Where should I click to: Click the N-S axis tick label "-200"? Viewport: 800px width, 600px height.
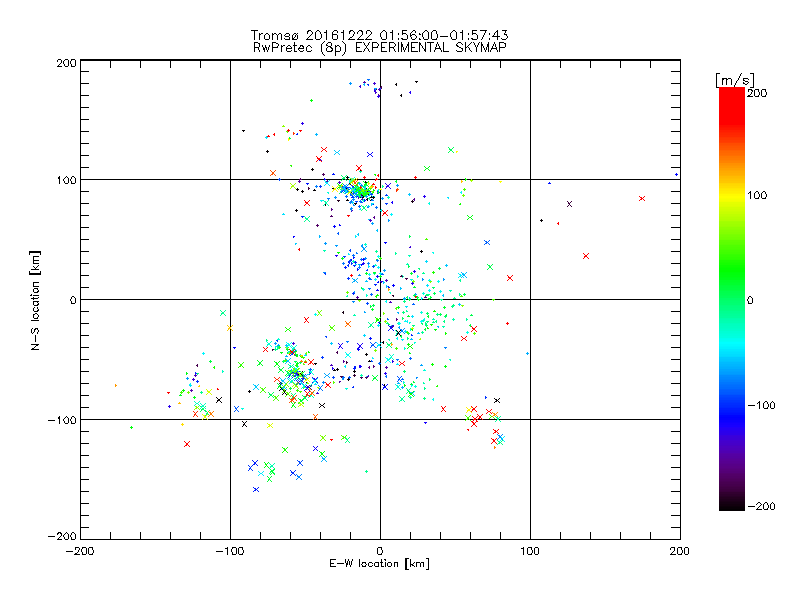[x=62, y=536]
